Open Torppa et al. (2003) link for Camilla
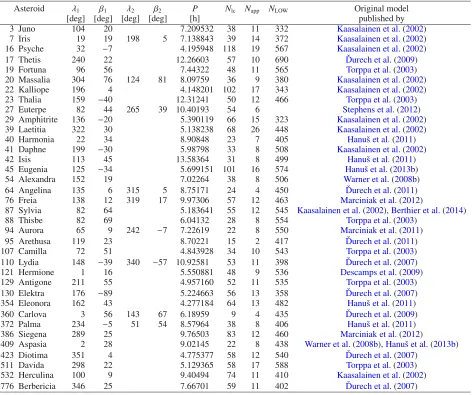Image resolution: width=472 pixels, height=395 pixels. pos(381,252)
